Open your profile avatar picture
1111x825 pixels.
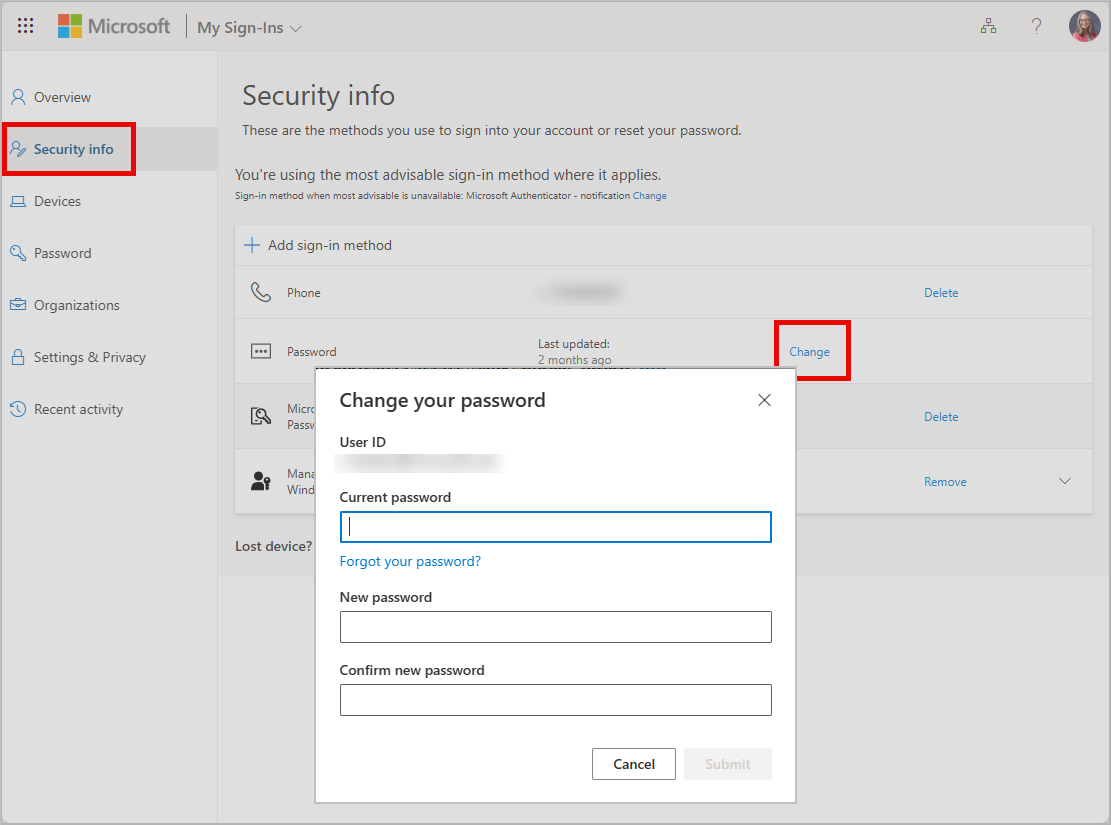(1084, 25)
